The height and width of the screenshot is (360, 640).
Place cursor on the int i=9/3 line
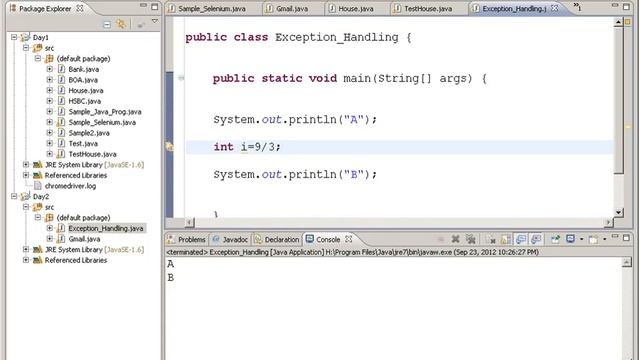click(x=399, y=147)
